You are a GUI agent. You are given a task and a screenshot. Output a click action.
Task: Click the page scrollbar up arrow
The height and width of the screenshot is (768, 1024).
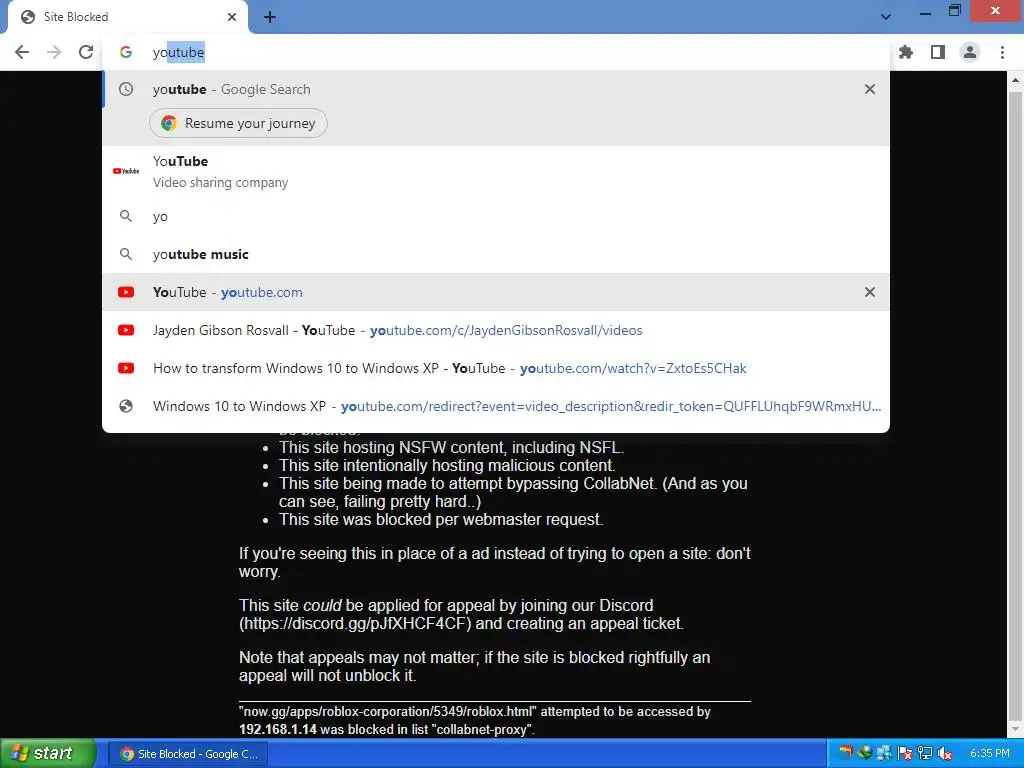1015,80
